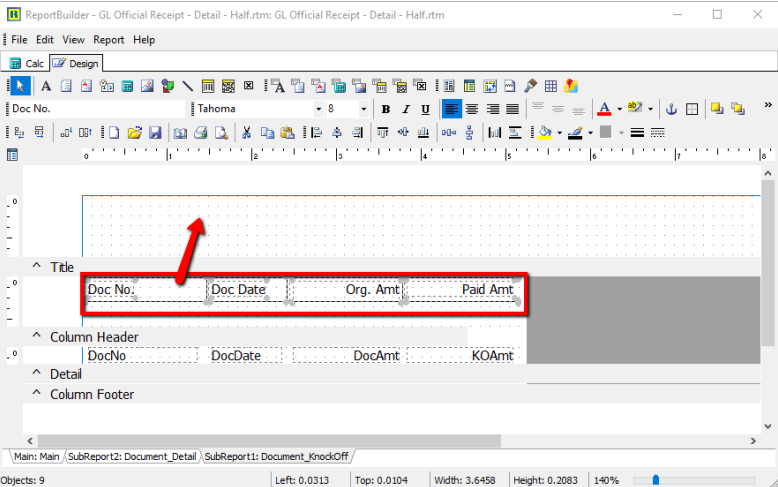This screenshot has height=487, width=778.
Task: Click the Save report icon
Action: tap(155, 132)
